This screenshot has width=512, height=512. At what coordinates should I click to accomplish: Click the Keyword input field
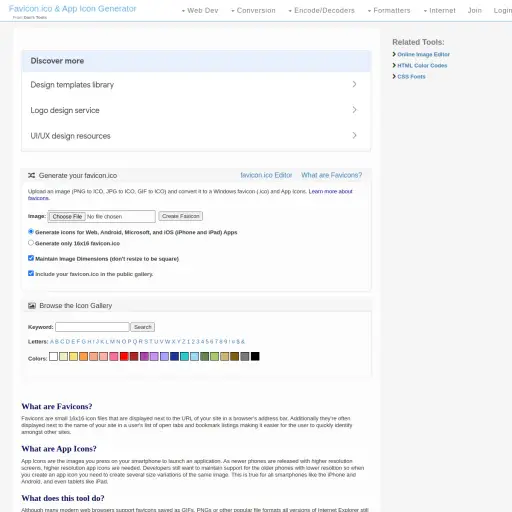[92, 327]
